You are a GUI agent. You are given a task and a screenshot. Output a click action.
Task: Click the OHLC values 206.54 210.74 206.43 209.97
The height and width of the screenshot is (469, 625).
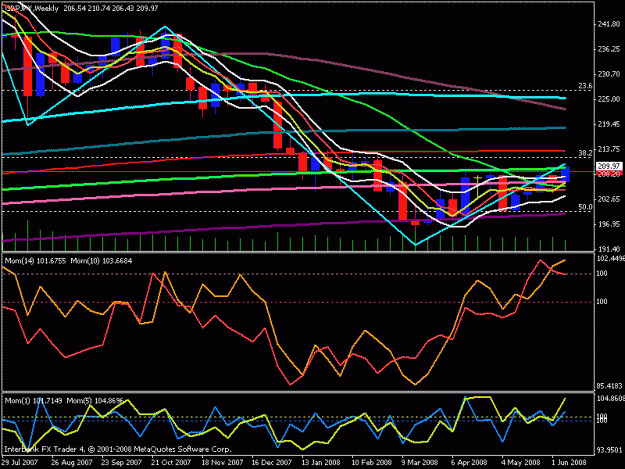pyautogui.click(x=110, y=8)
